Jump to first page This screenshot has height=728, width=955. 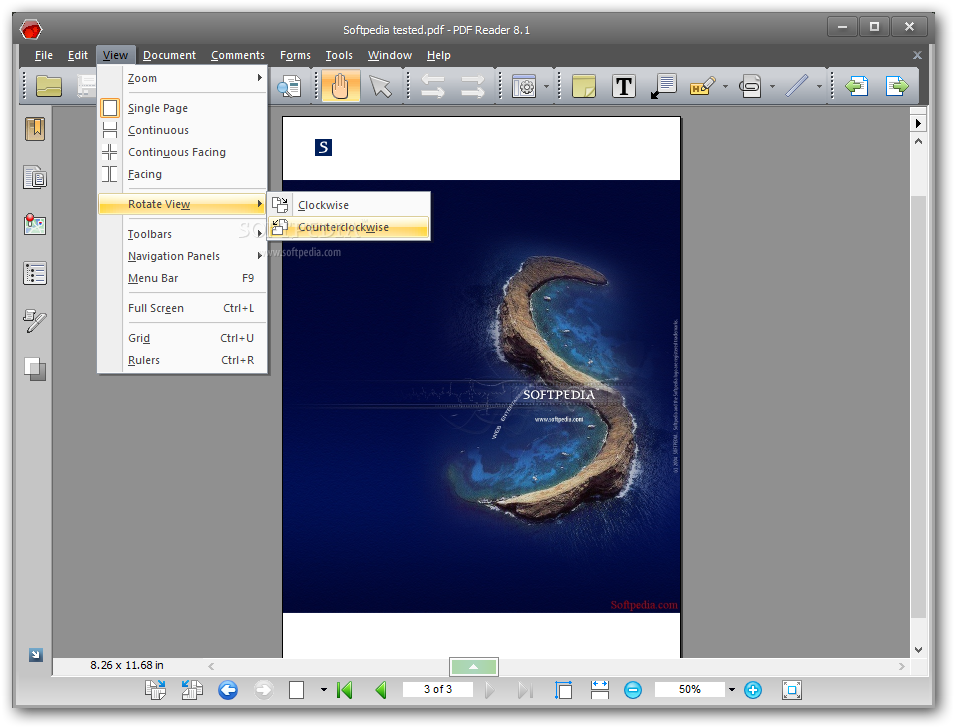click(x=344, y=690)
